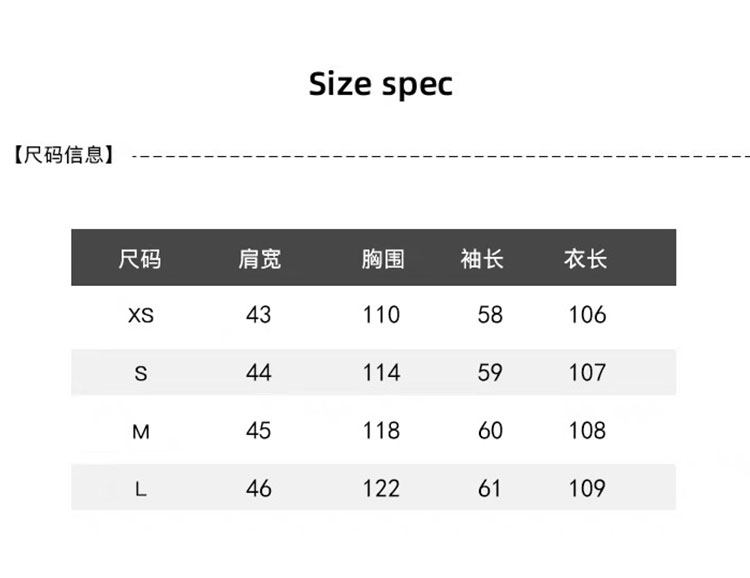
Task: Click the sleeve length value 58
Action: 490,315
